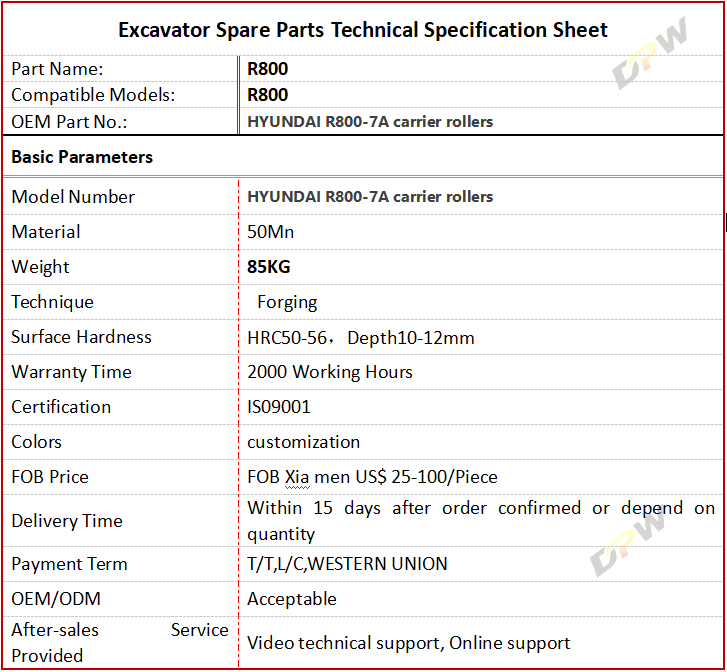Select the 'Certification' label
Screen dimensions: 727x672
coord(61,407)
